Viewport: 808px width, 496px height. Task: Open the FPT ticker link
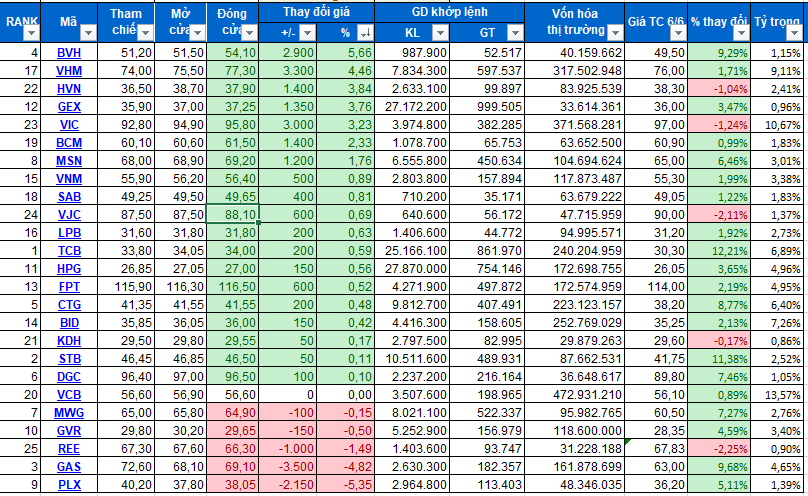69,287
